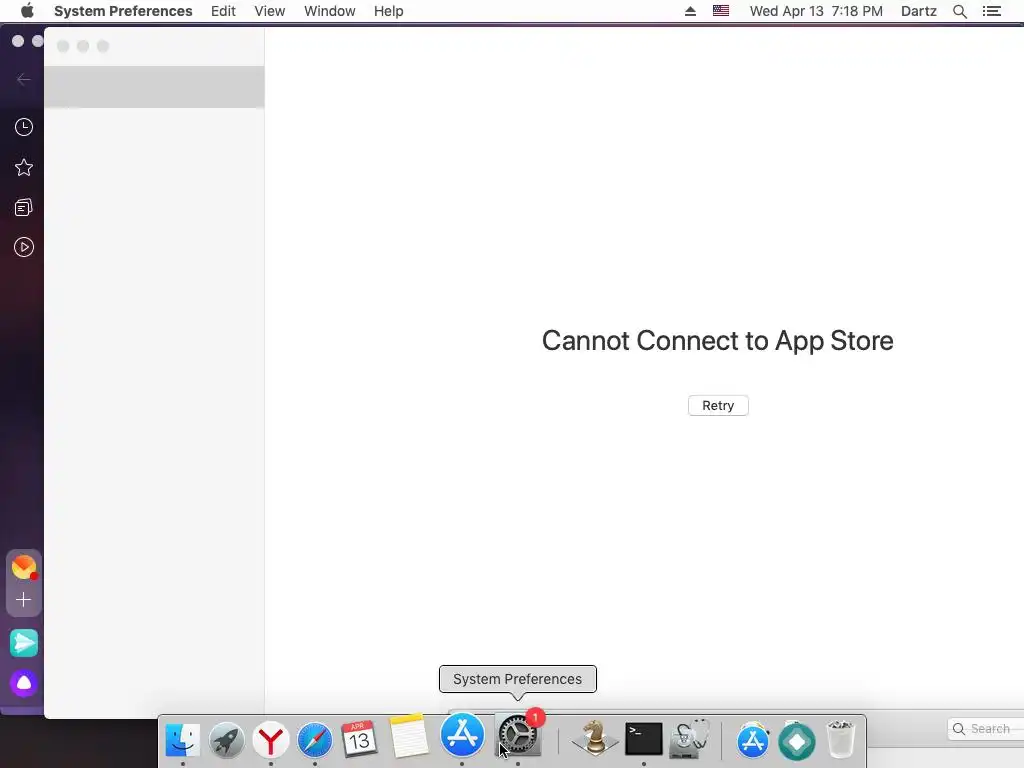Open the collections icon in sidebar
Image resolution: width=1024 pixels, height=768 pixels.
[x=24, y=208]
